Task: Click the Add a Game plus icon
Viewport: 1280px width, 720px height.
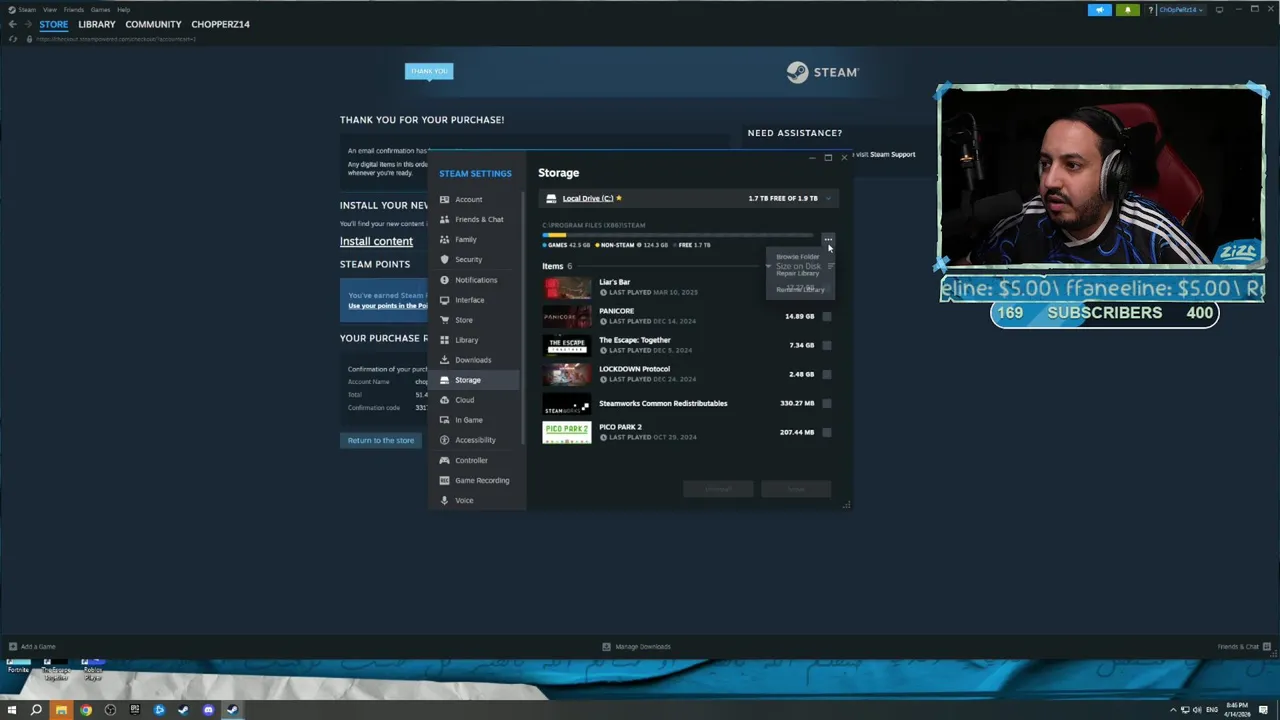Action: click(x=13, y=647)
